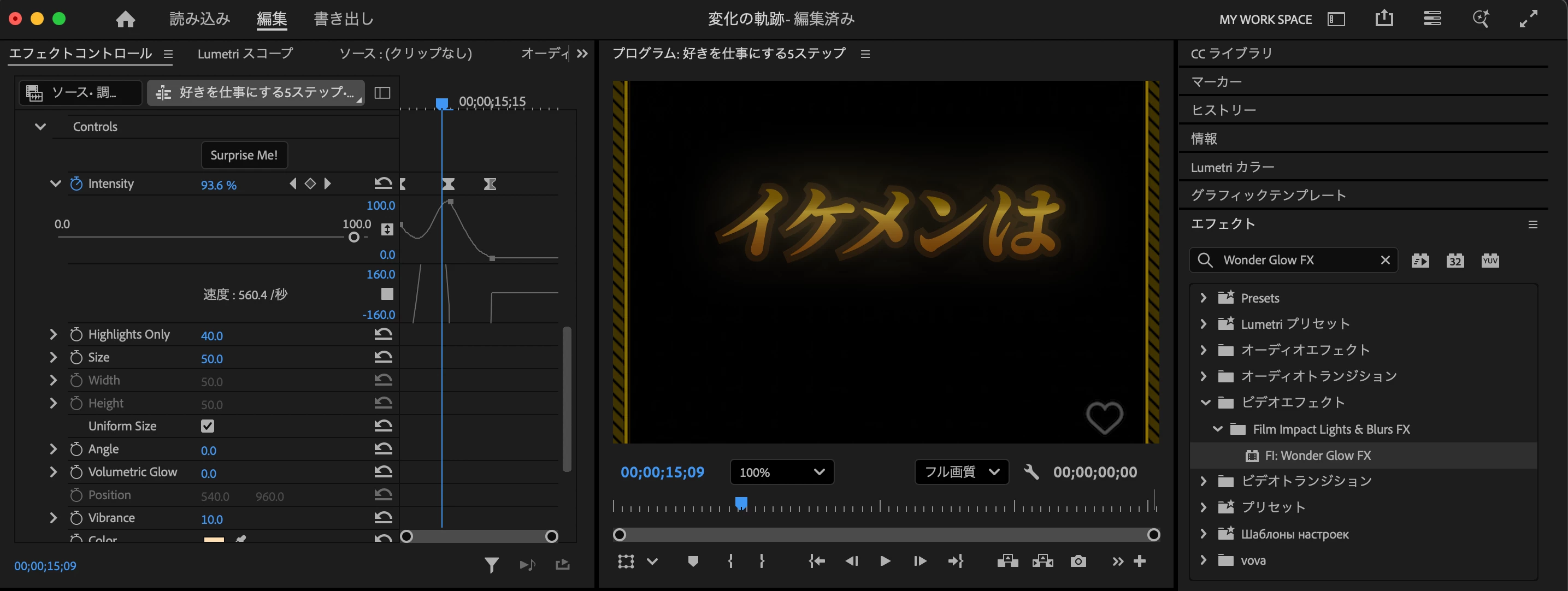Open the 100% zoom level dropdown
The image size is (1568, 591).
point(782,472)
